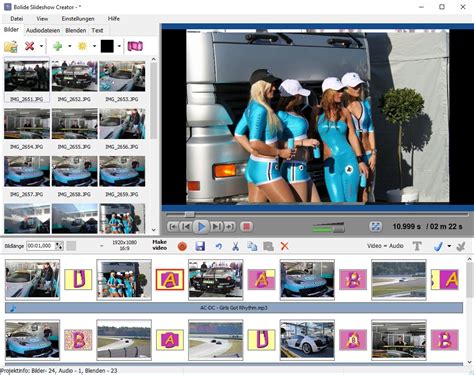The width and height of the screenshot is (474, 375).
Task: Click the red X delete slide icon
Action: [x=284, y=246]
